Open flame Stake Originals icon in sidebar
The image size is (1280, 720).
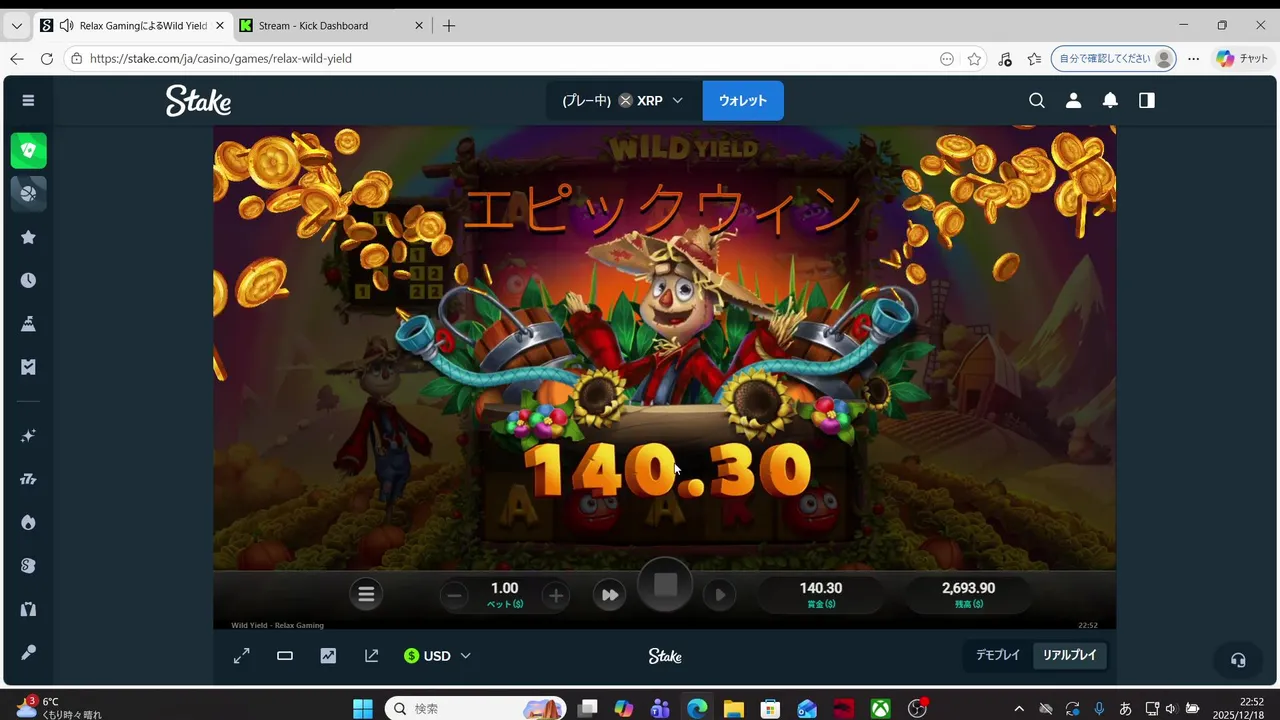click(x=28, y=522)
